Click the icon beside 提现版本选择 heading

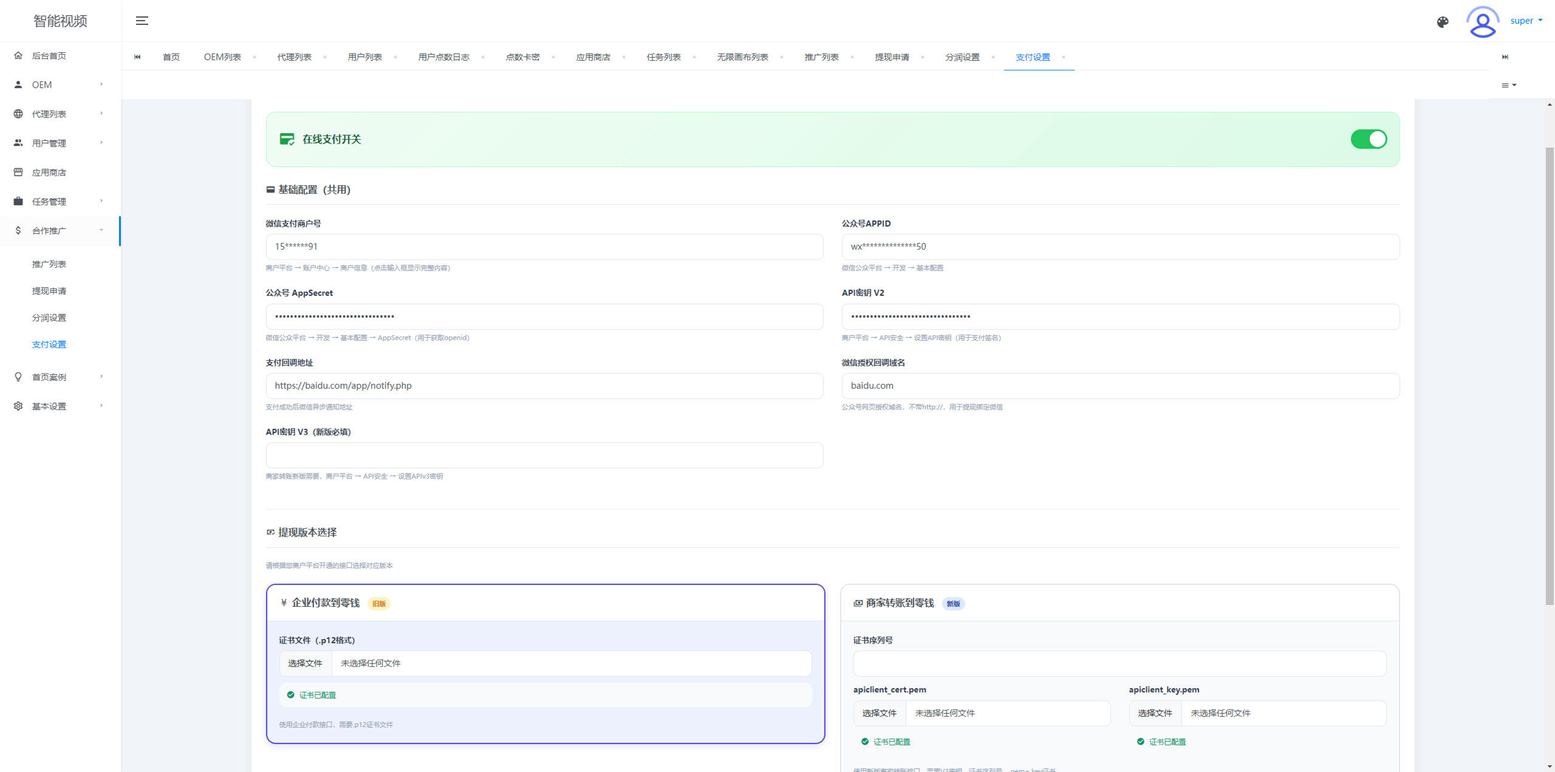tap(270, 532)
